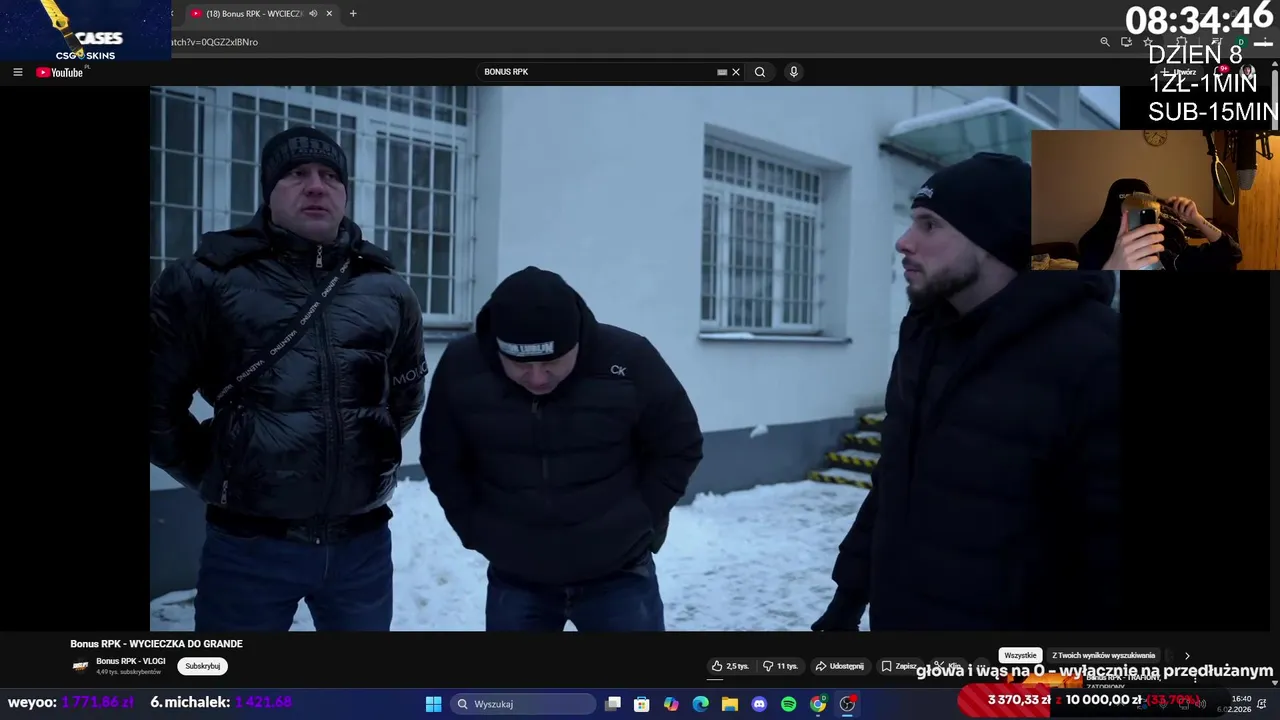Save the video with Zapisz

point(899,666)
